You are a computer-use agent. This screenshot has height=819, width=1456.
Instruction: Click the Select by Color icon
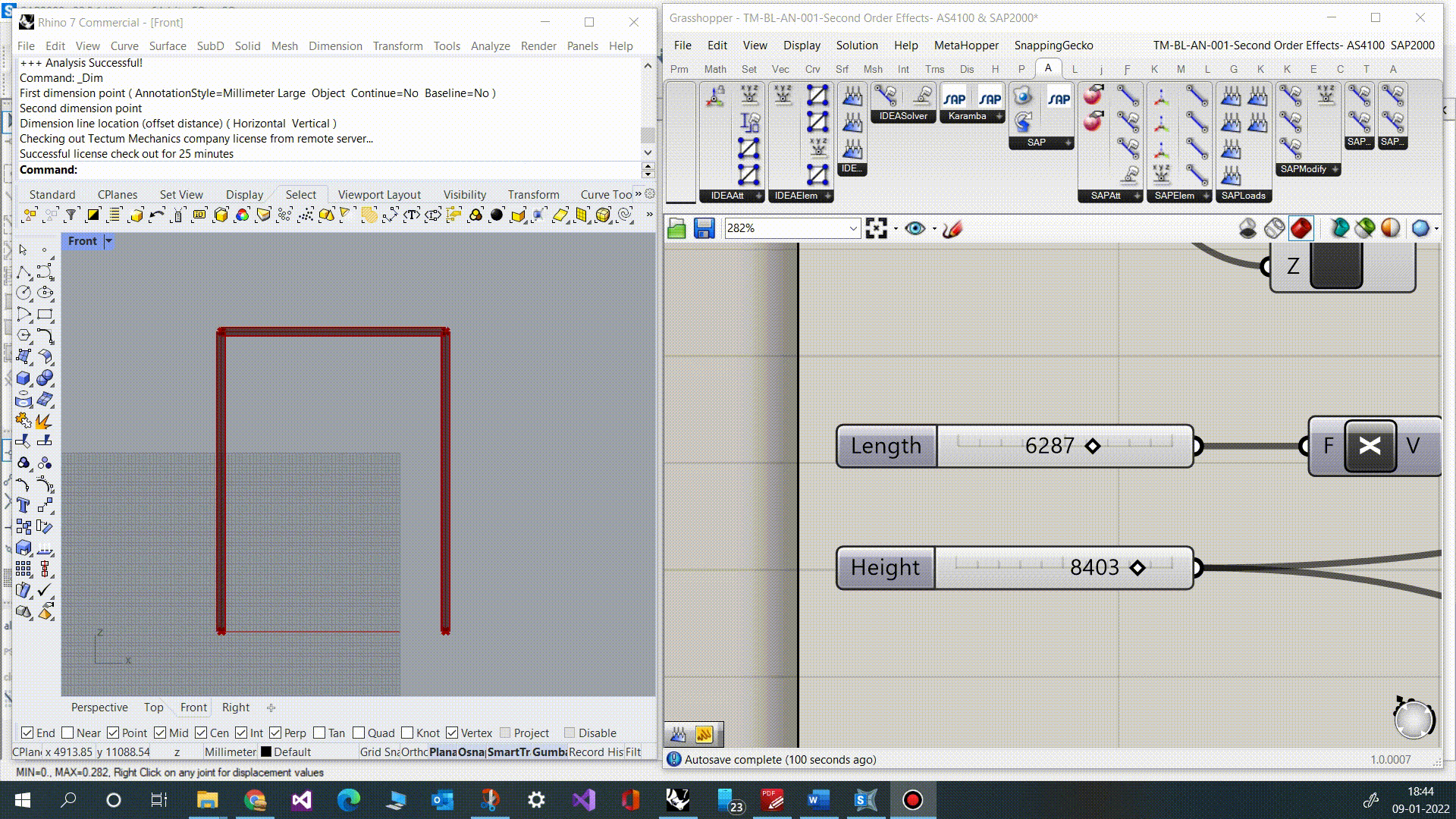242,215
